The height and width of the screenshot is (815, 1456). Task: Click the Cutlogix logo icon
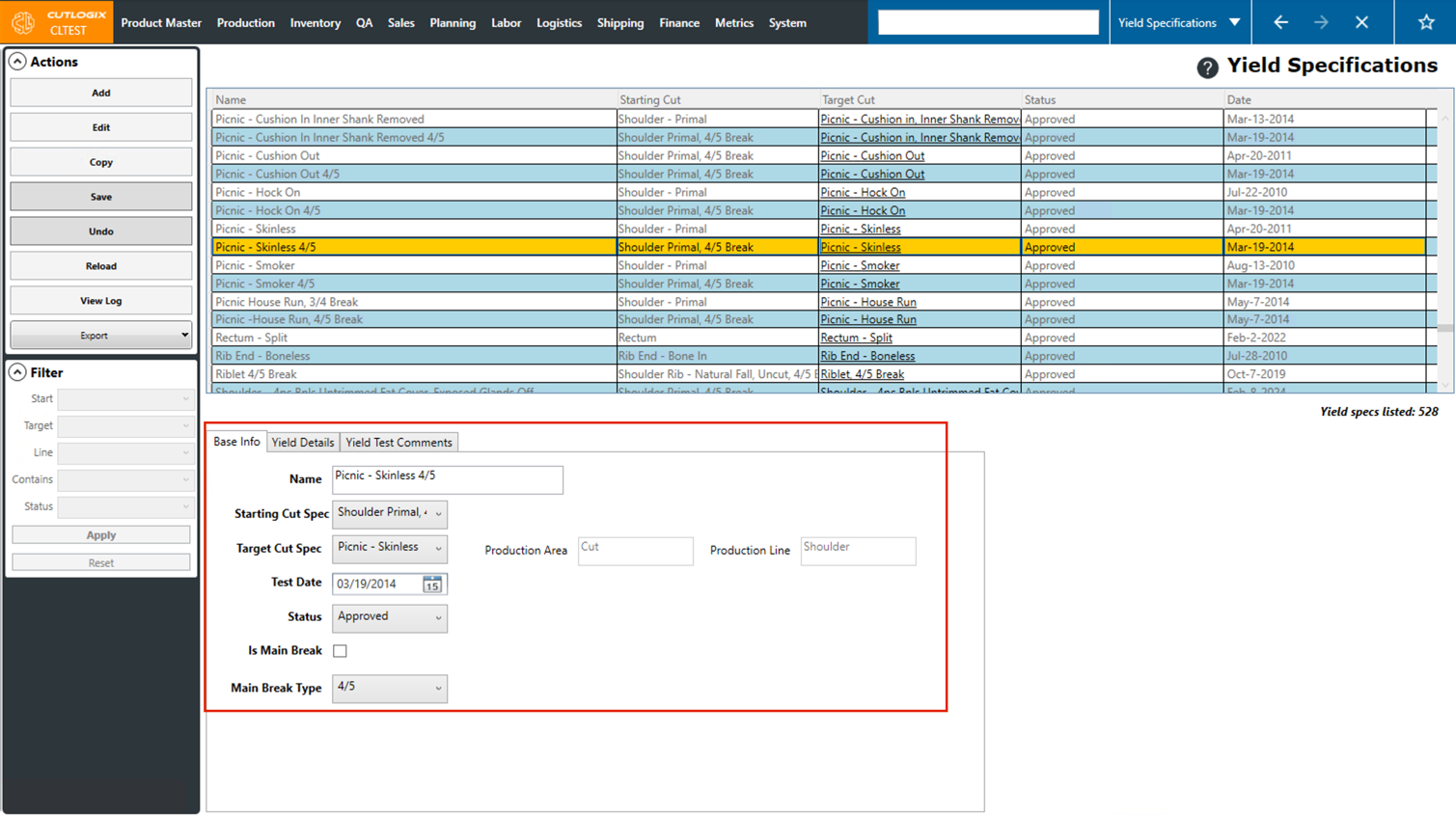23,22
